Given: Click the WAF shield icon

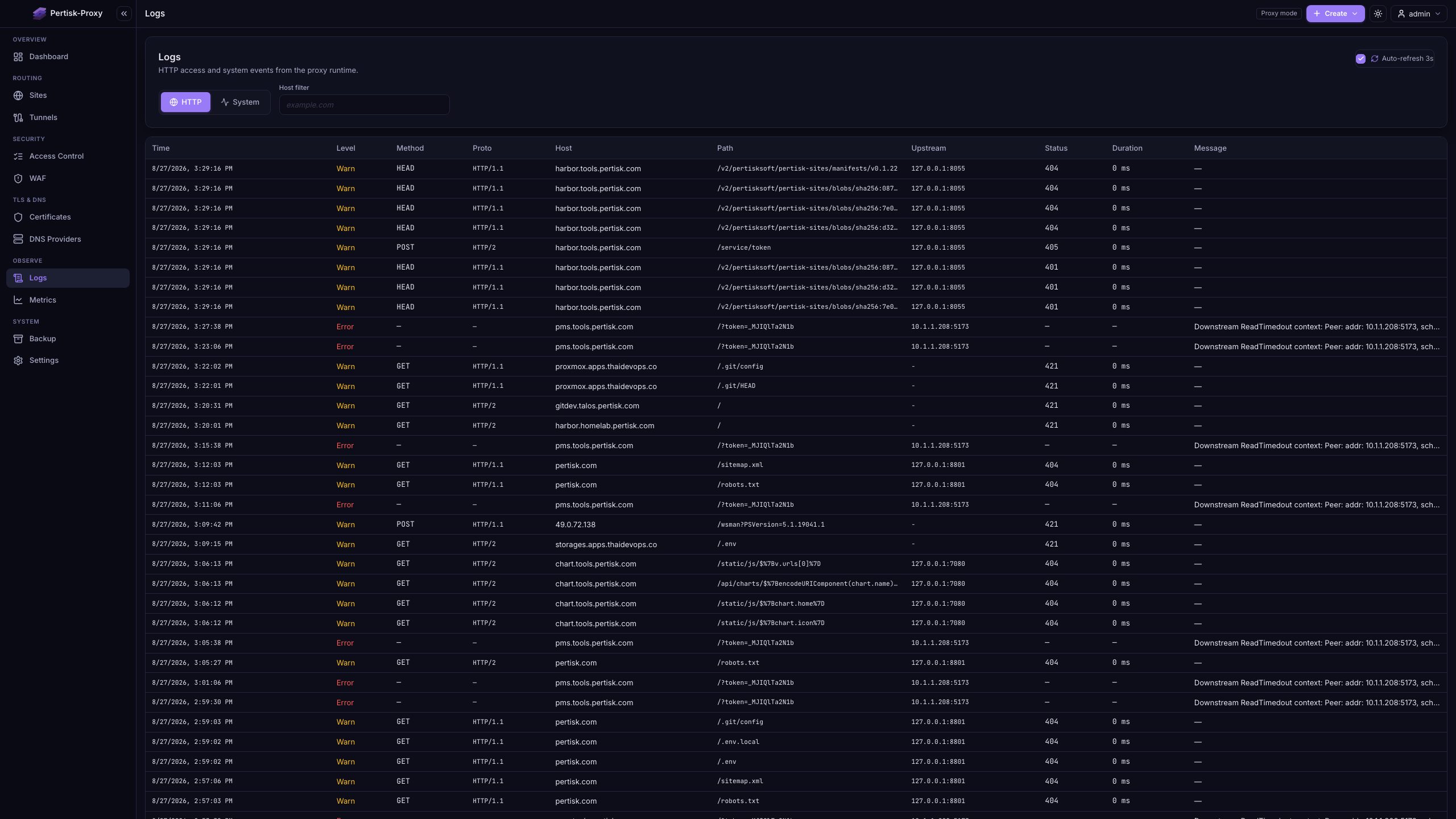Looking at the screenshot, I should (x=18, y=179).
